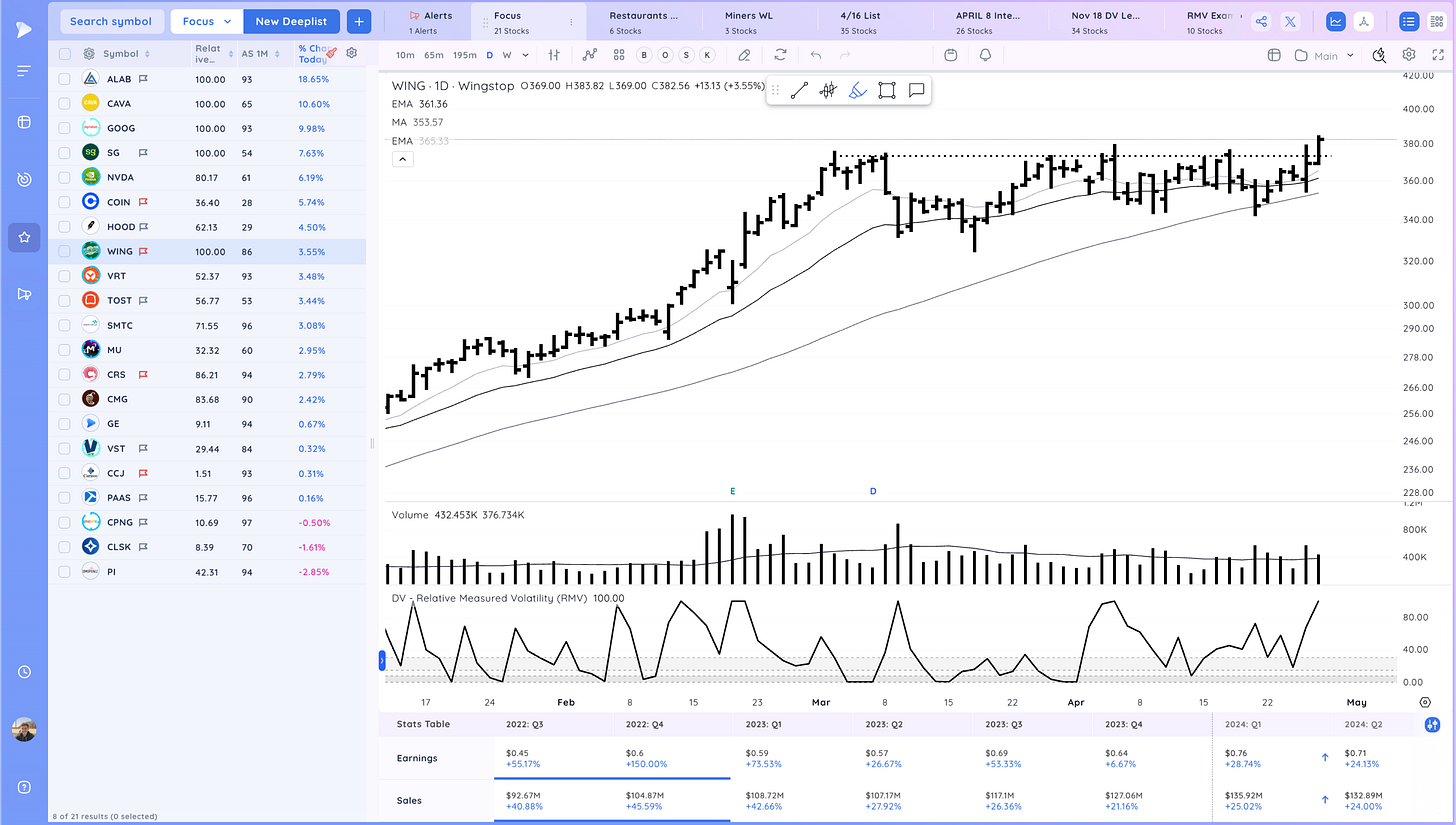Click the earnings E marker on chart
The height and width of the screenshot is (825, 1456).
point(733,491)
